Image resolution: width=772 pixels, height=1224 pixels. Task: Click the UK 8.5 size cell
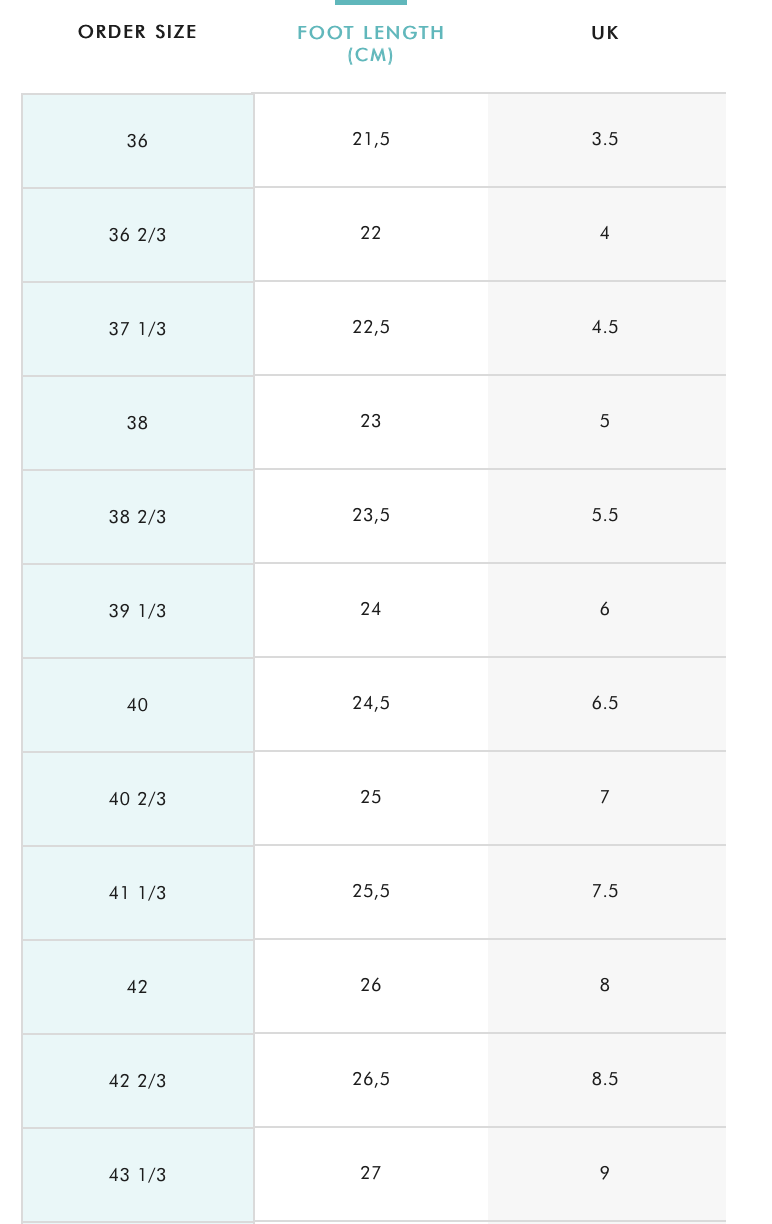tap(605, 1079)
